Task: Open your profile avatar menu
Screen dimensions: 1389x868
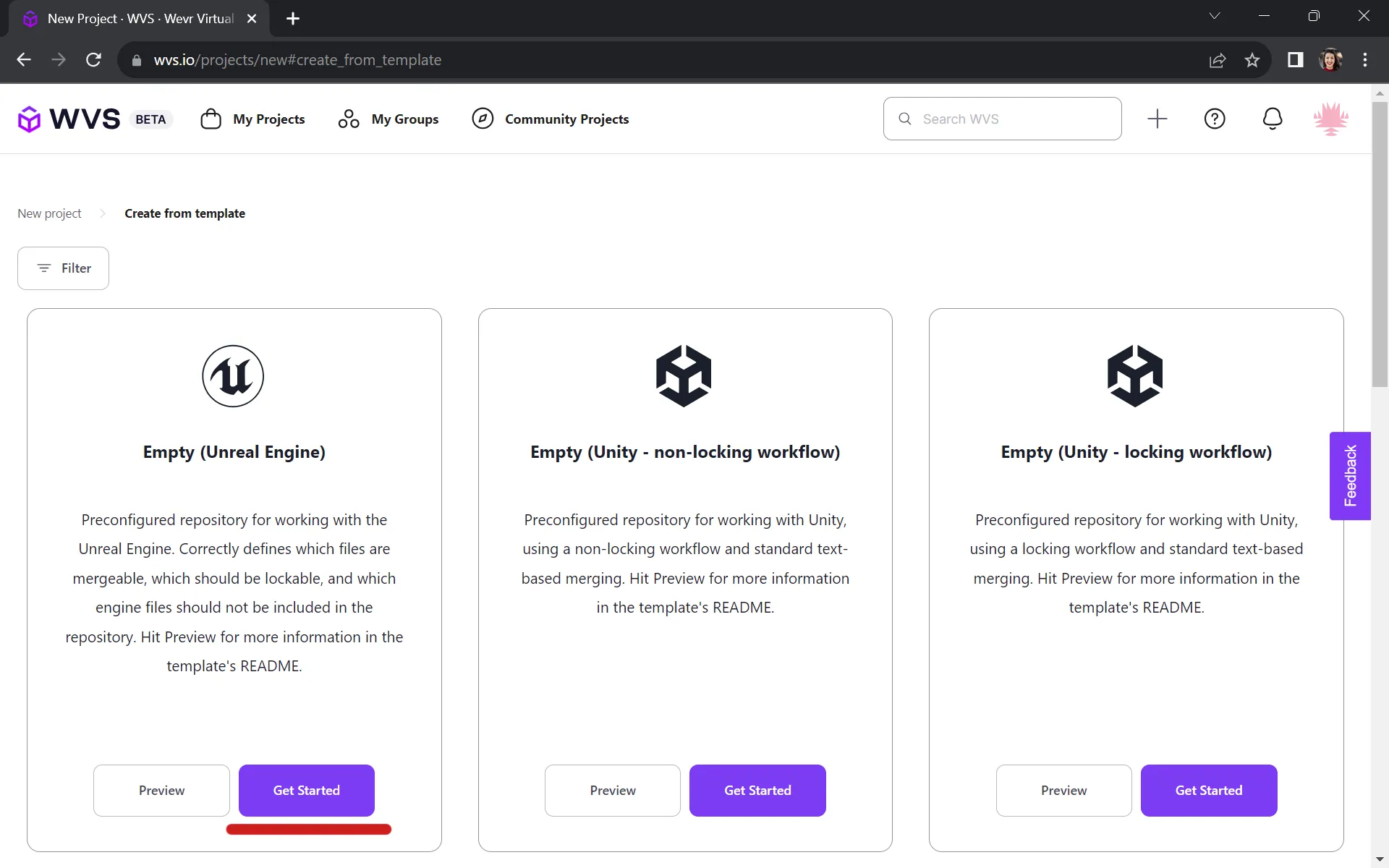Action: [x=1332, y=118]
